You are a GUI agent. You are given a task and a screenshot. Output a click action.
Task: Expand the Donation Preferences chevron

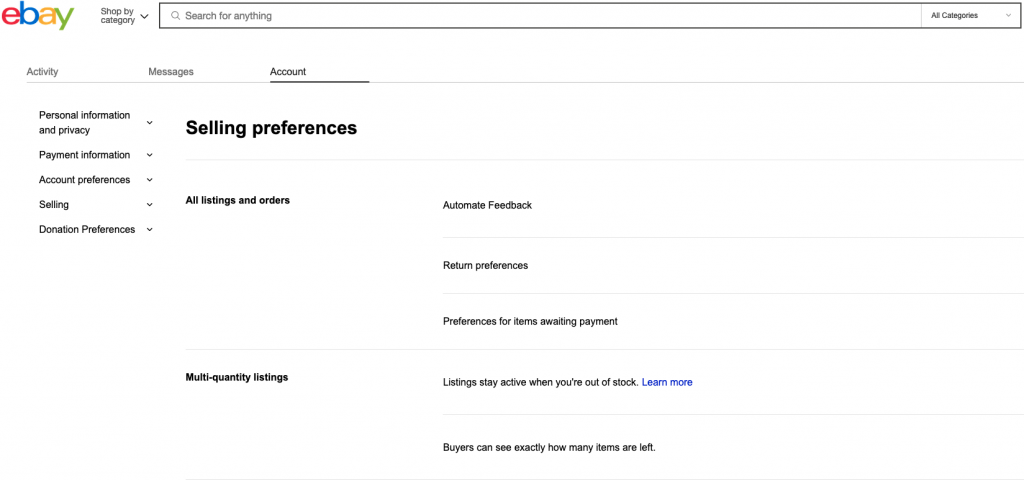150,230
